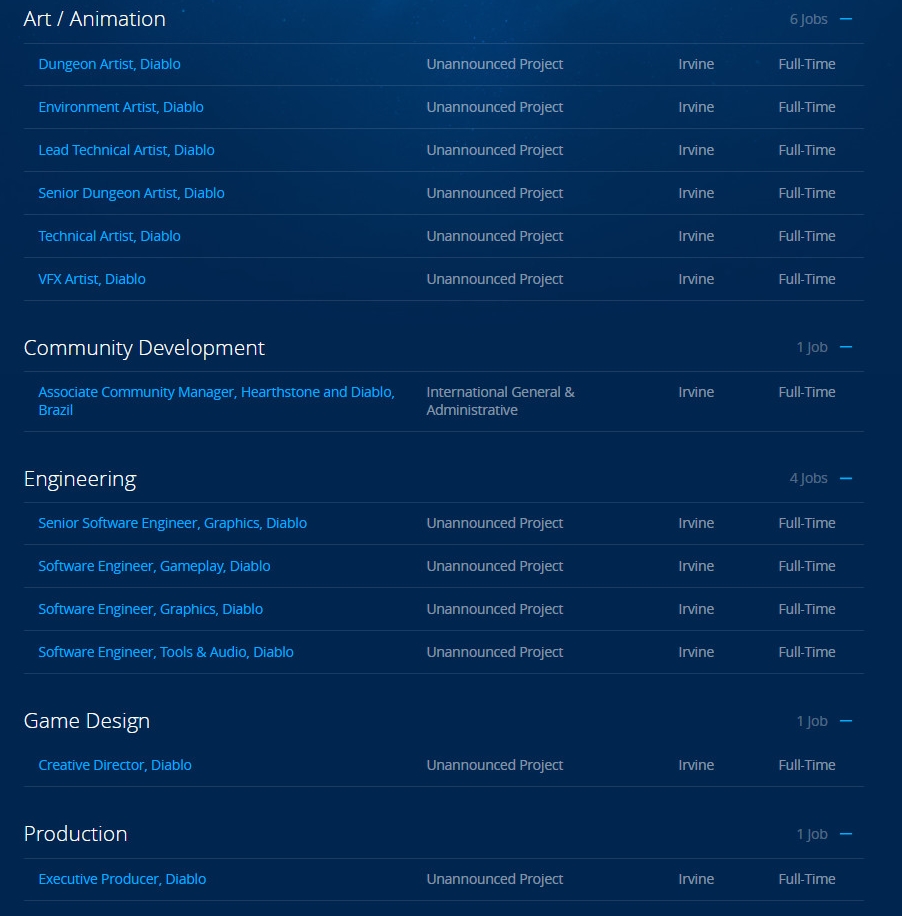This screenshot has height=916, width=902.
Task: Open the Associate Community Manager, Brazil job
Action: (x=216, y=401)
